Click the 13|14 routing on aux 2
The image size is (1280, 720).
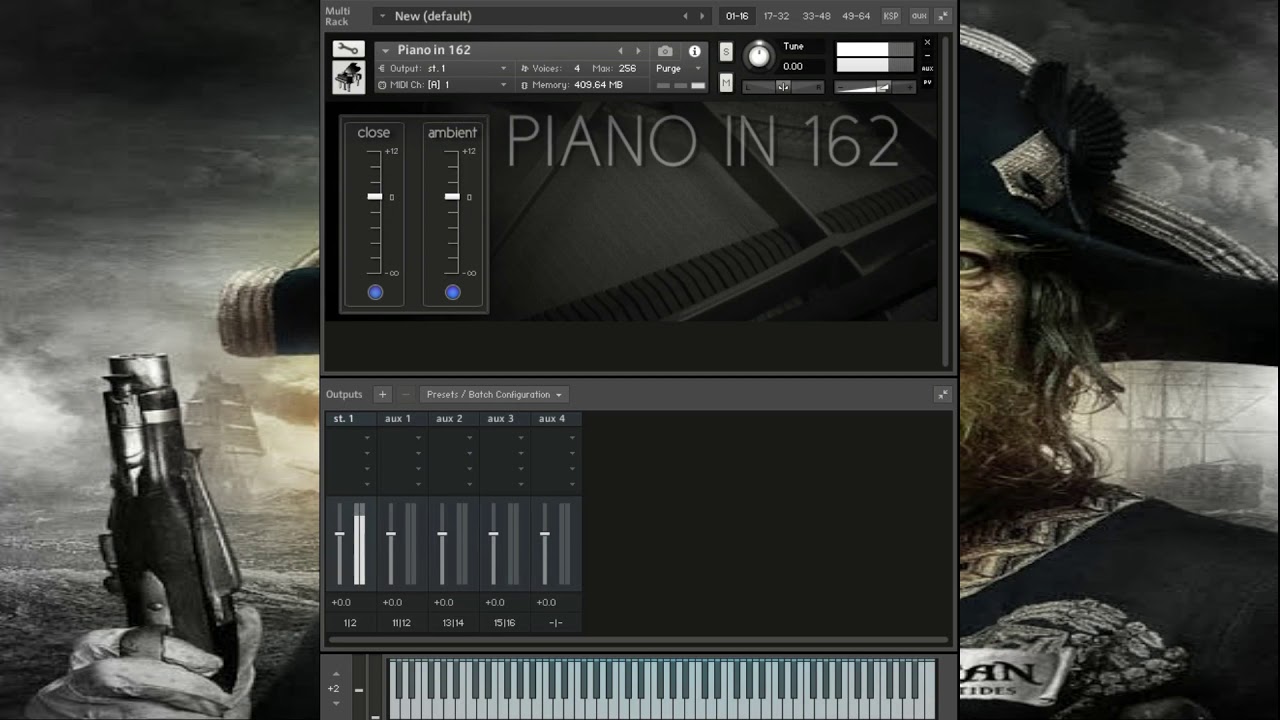click(453, 623)
